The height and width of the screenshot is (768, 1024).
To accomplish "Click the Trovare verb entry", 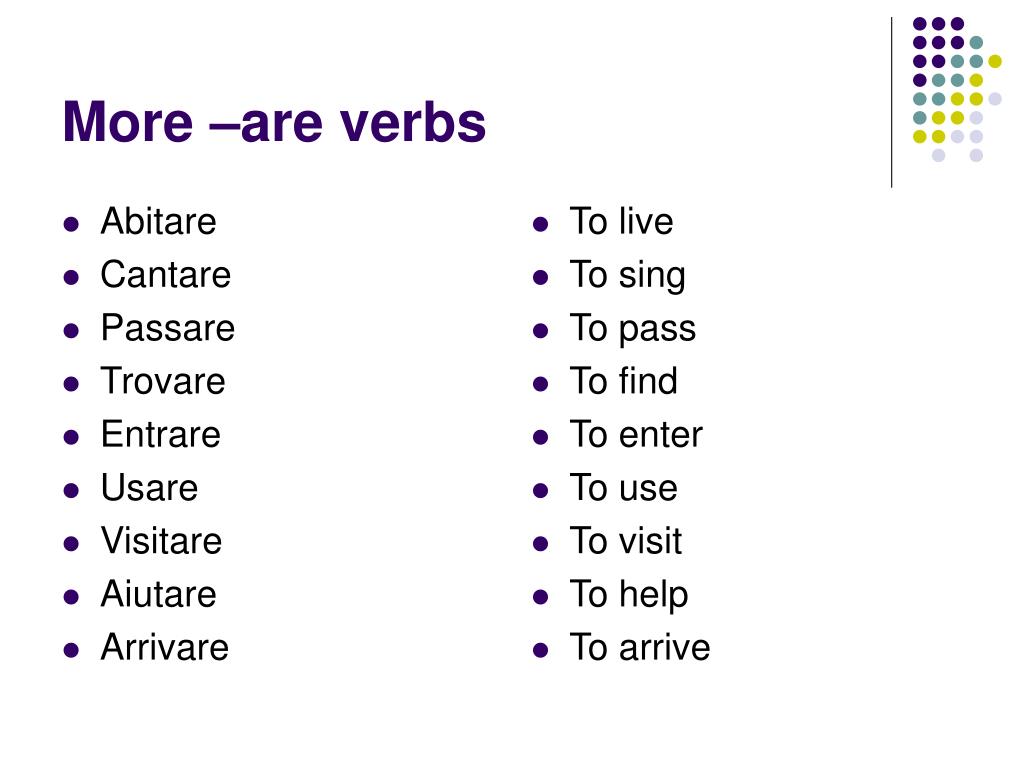I will [x=163, y=381].
